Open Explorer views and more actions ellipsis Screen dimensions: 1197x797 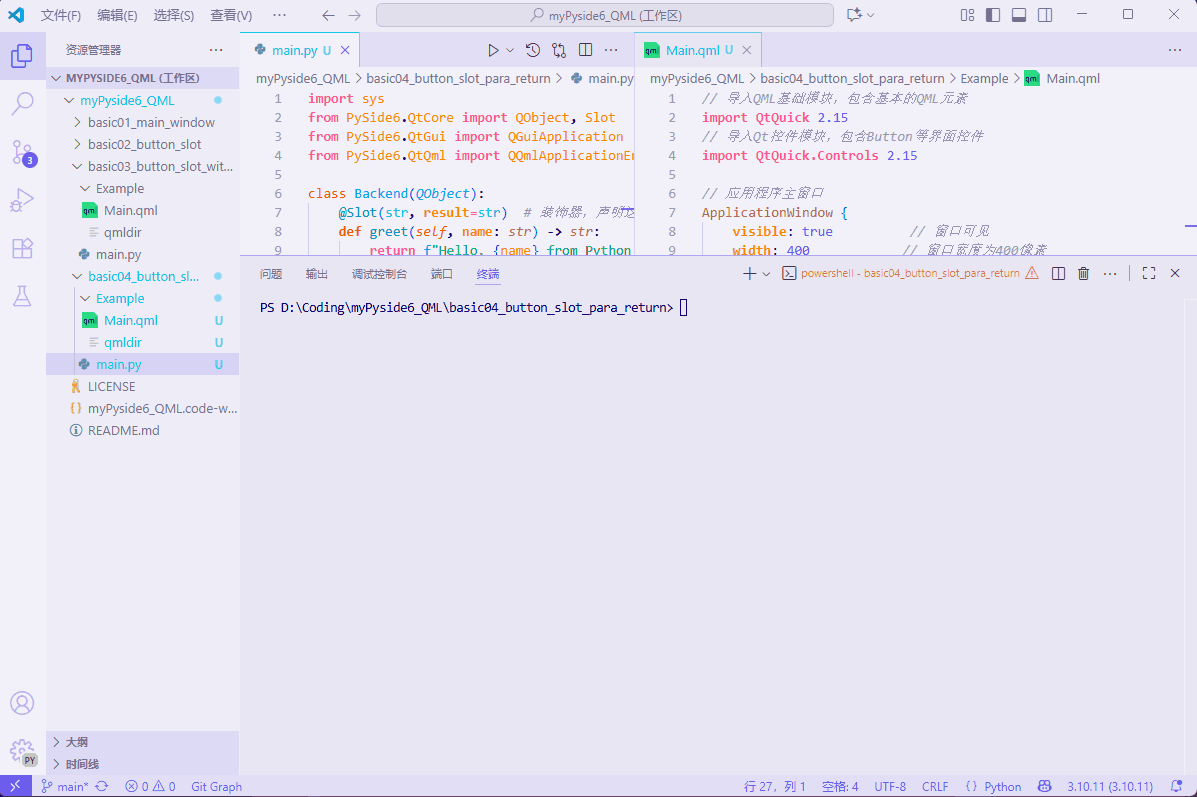pyautogui.click(x=216, y=50)
